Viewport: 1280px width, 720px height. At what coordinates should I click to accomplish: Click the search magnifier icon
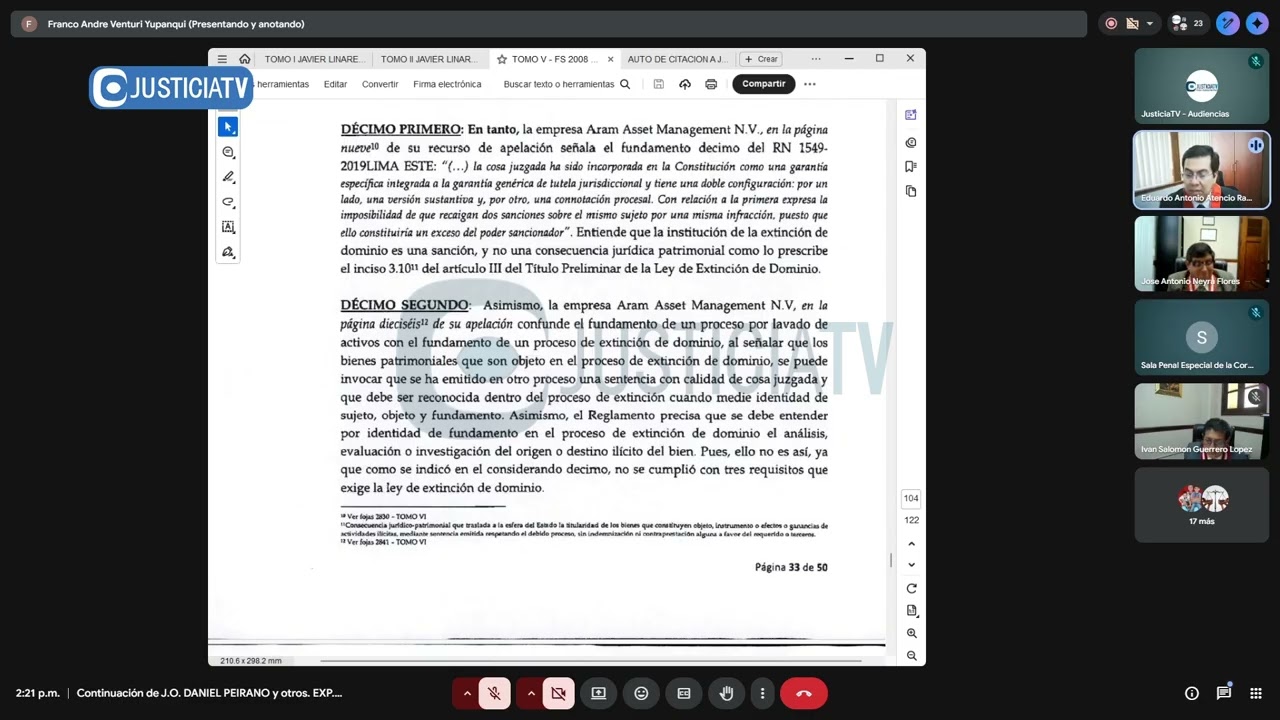tap(625, 84)
